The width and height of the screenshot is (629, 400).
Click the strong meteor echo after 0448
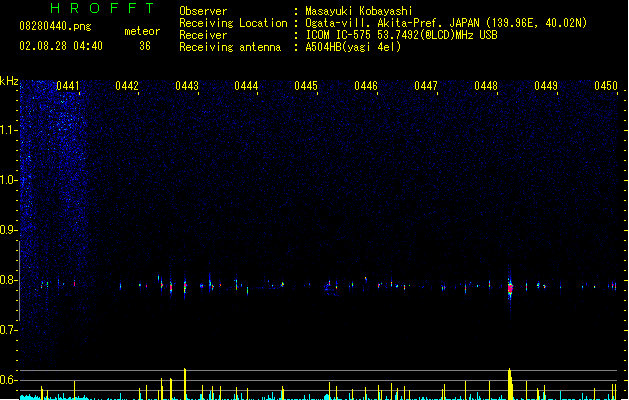click(x=510, y=288)
